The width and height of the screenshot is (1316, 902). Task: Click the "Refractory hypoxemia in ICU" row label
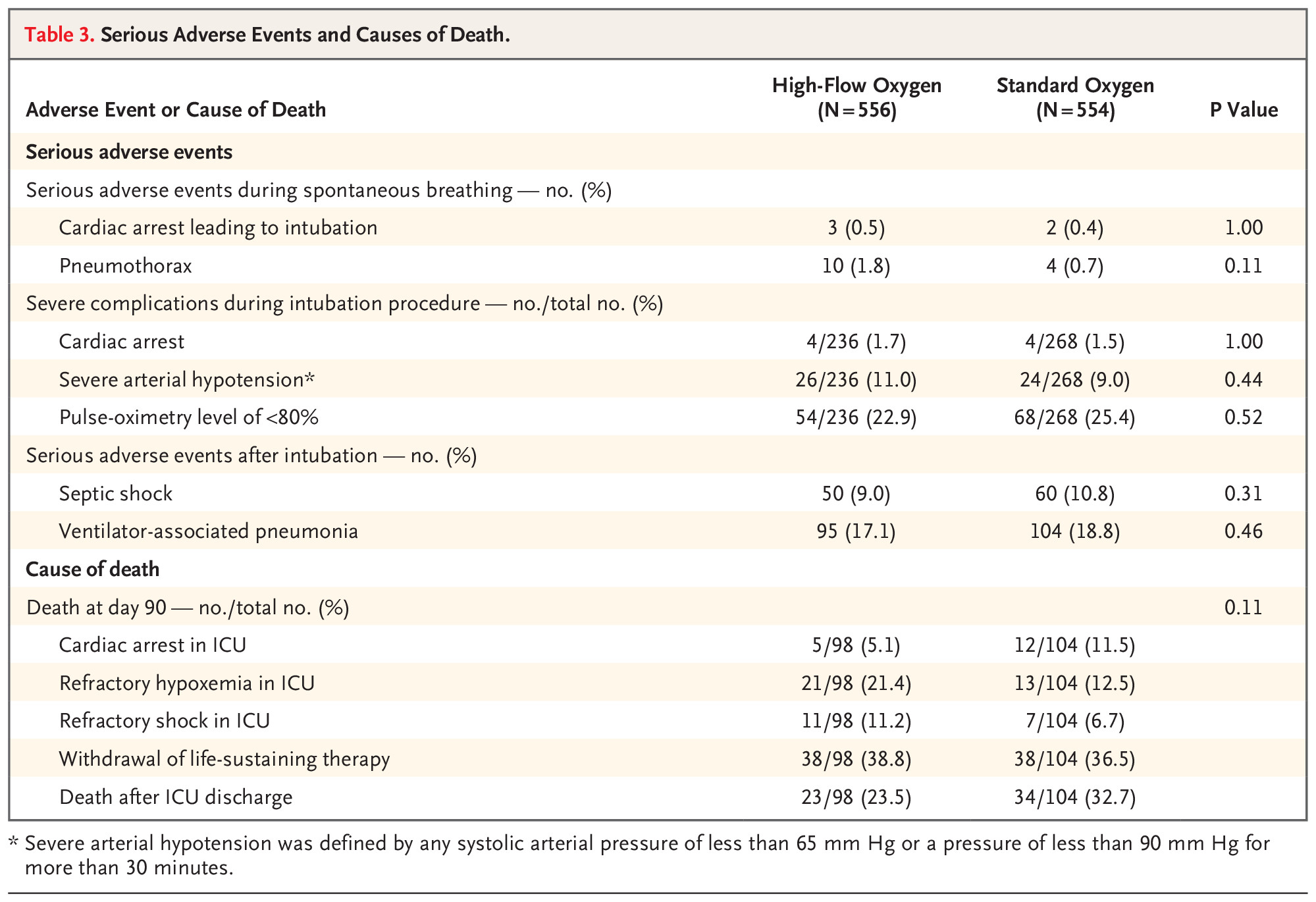[x=186, y=683]
